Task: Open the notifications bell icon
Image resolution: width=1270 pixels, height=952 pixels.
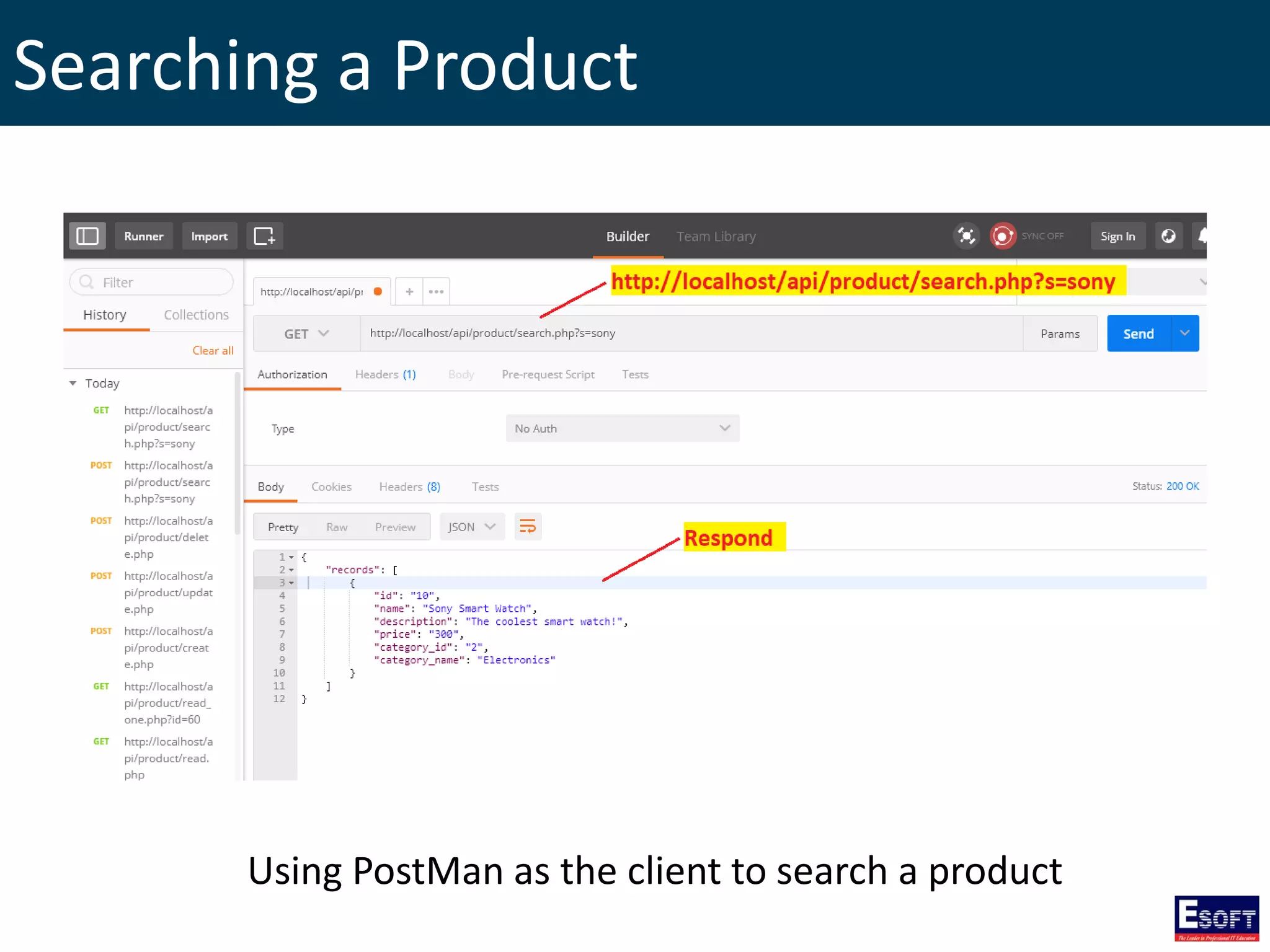Action: pyautogui.click(x=1202, y=236)
